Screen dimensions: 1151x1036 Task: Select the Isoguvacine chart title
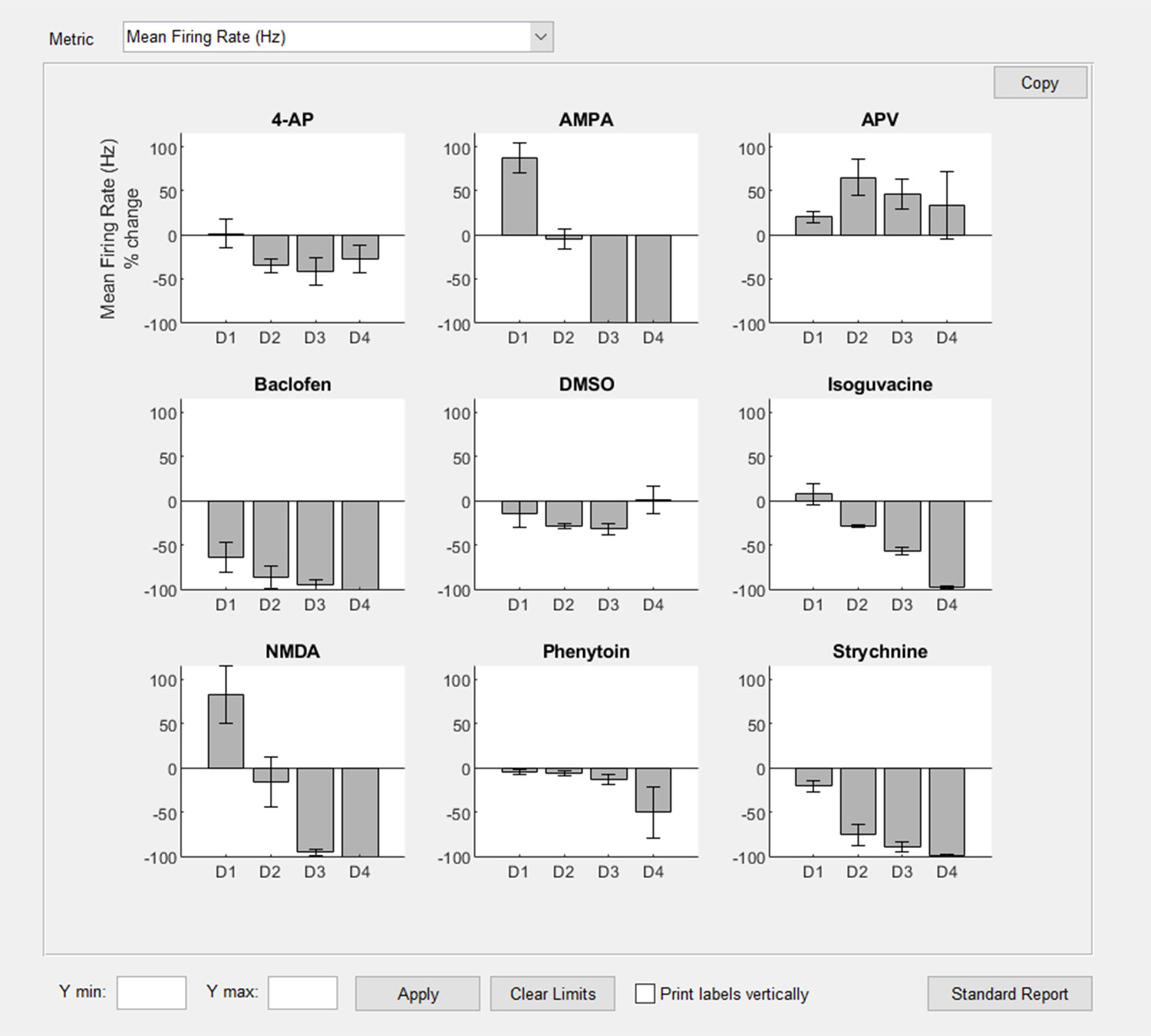point(880,384)
